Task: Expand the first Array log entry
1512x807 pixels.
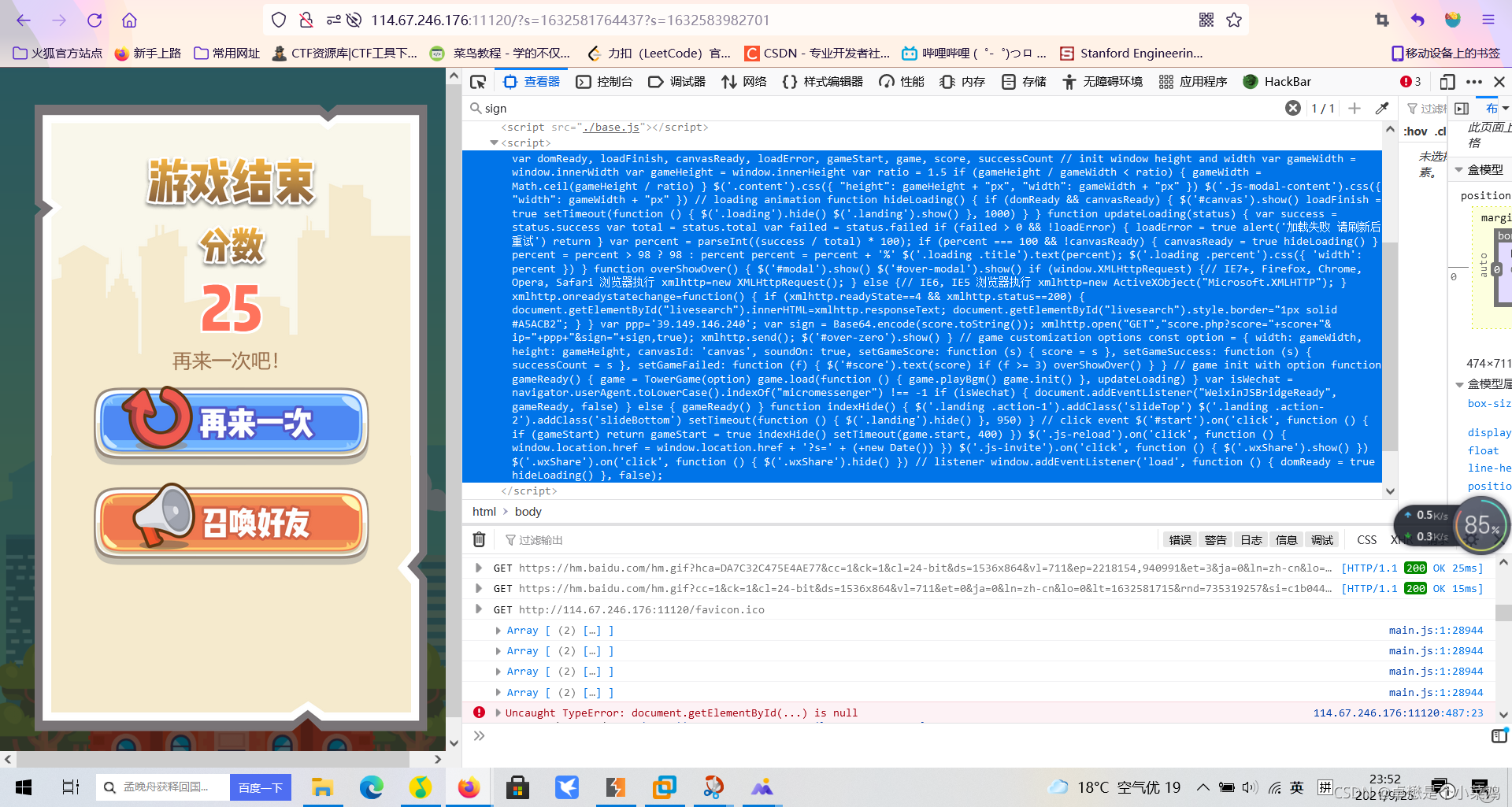Action: [x=498, y=631]
